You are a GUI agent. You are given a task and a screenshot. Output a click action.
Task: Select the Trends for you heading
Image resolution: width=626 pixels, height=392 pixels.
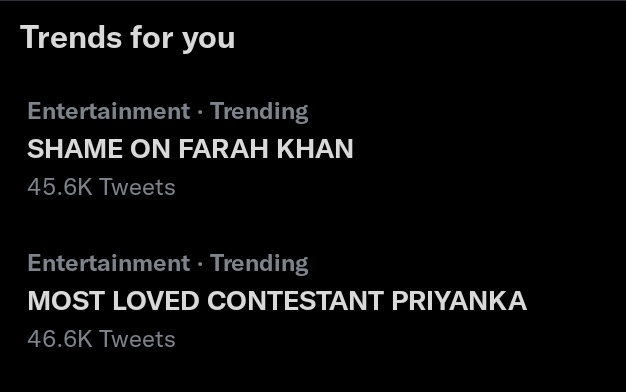coord(128,38)
